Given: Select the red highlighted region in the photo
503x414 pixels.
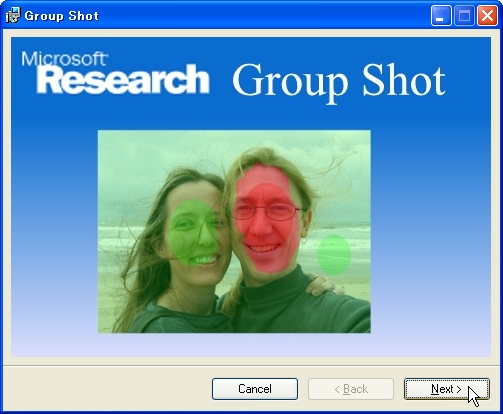Looking at the screenshot, I should (x=266, y=218).
